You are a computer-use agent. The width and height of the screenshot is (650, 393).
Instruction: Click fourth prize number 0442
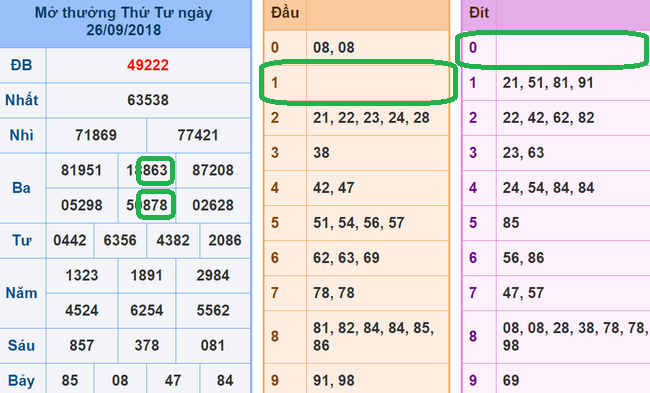pyautogui.click(x=70, y=240)
